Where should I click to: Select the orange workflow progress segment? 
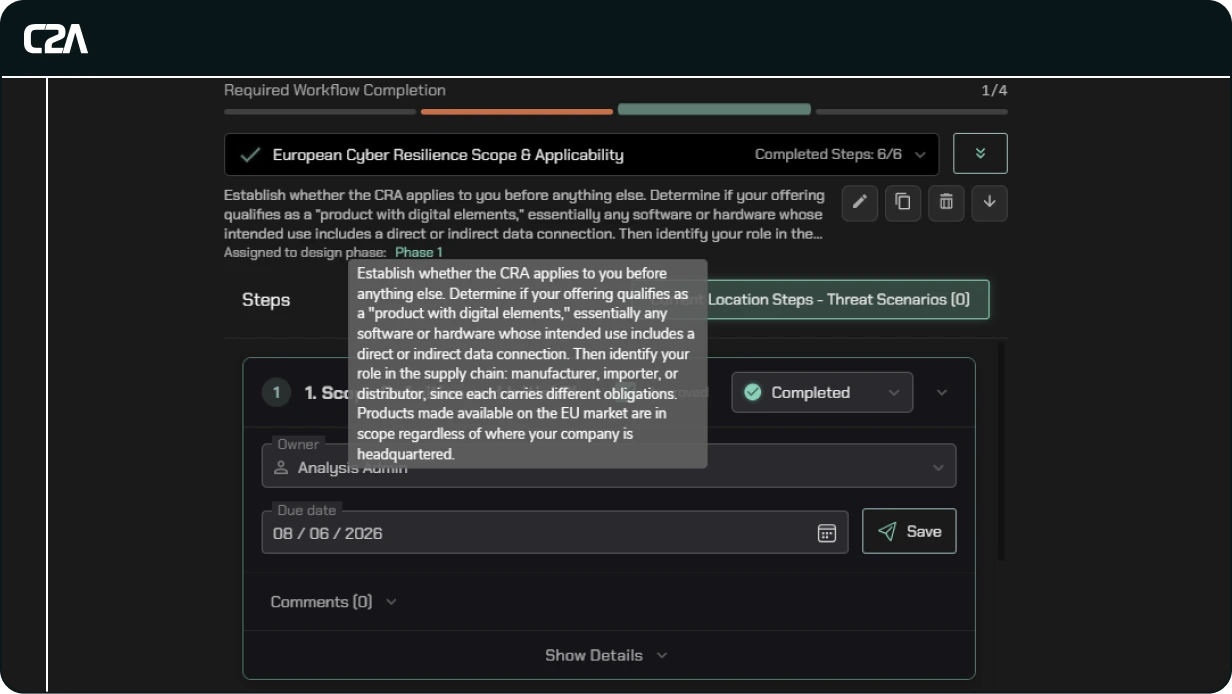(x=517, y=111)
